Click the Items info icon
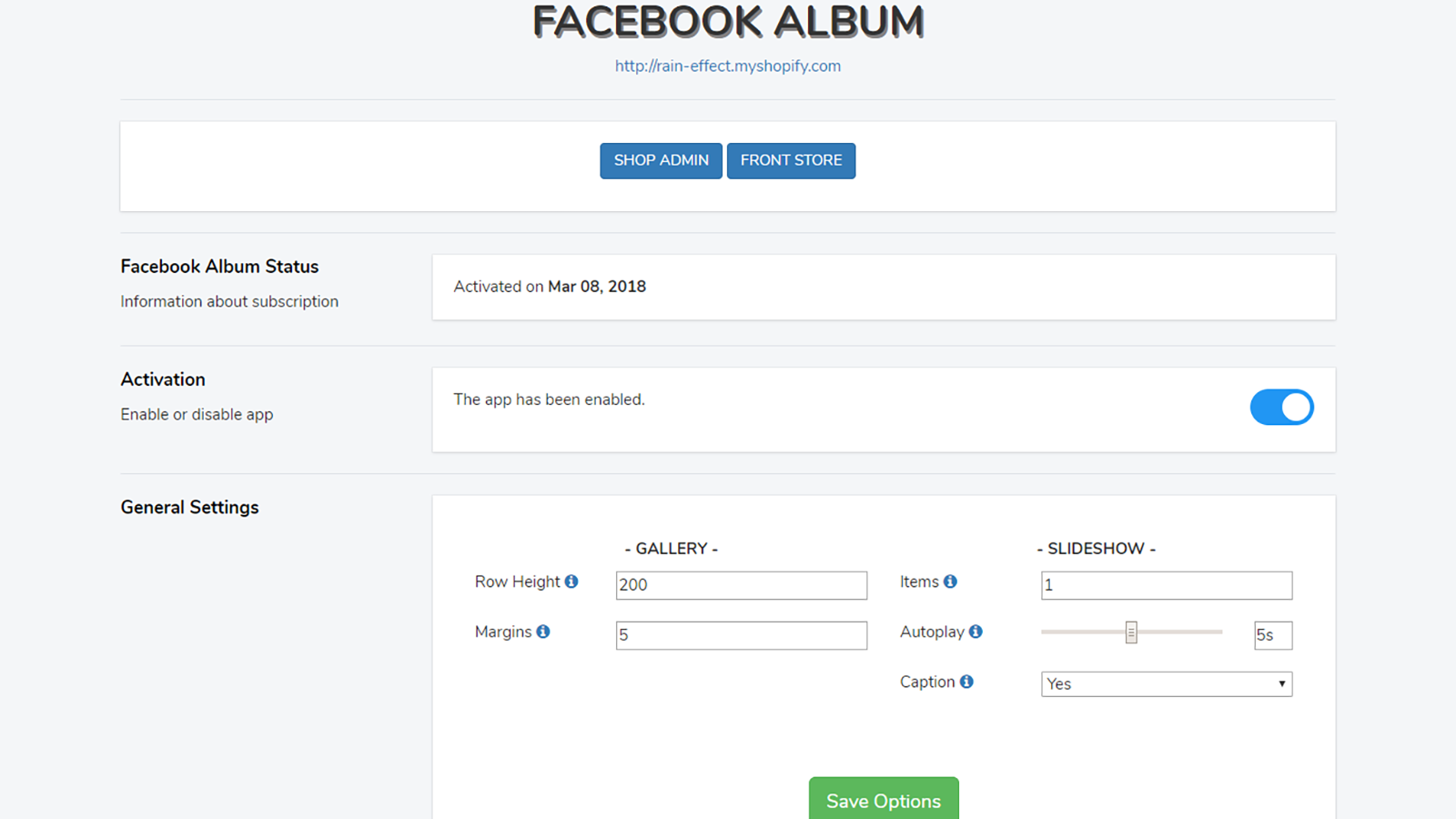 click(x=950, y=581)
